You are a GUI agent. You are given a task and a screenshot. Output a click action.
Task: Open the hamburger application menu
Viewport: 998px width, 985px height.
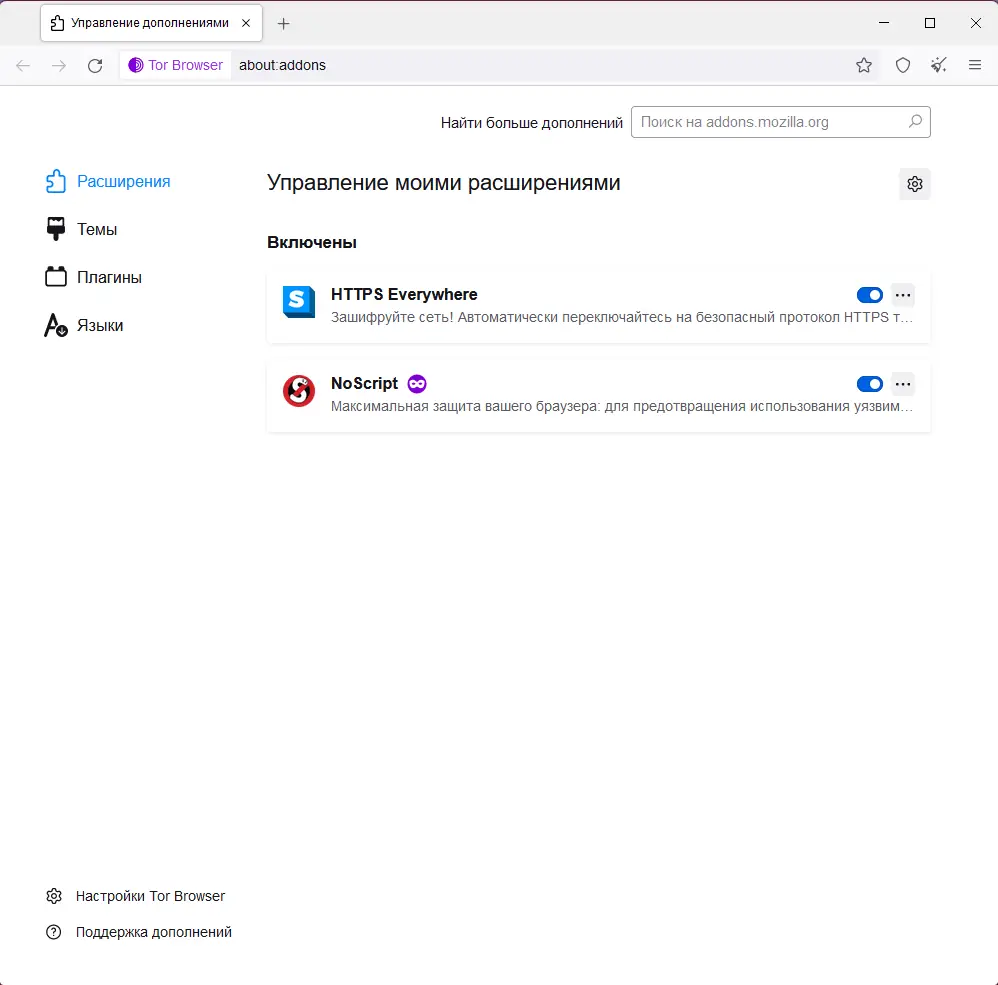pyautogui.click(x=974, y=65)
